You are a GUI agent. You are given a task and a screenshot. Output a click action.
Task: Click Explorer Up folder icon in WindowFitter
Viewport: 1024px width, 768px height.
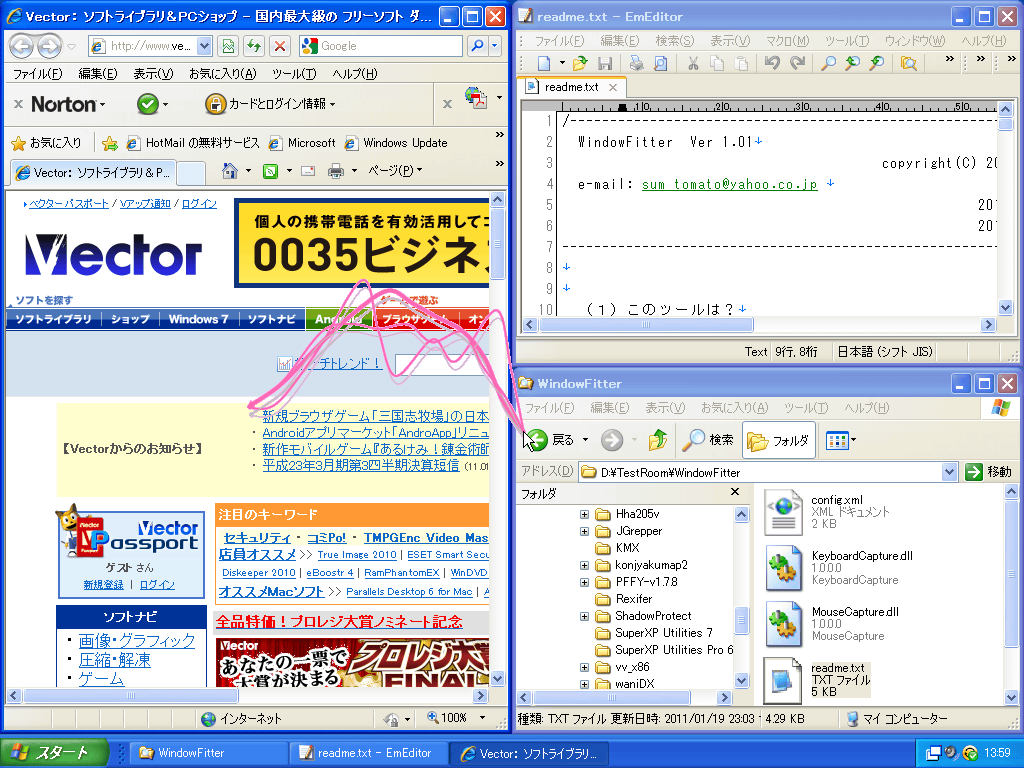pyautogui.click(x=658, y=440)
